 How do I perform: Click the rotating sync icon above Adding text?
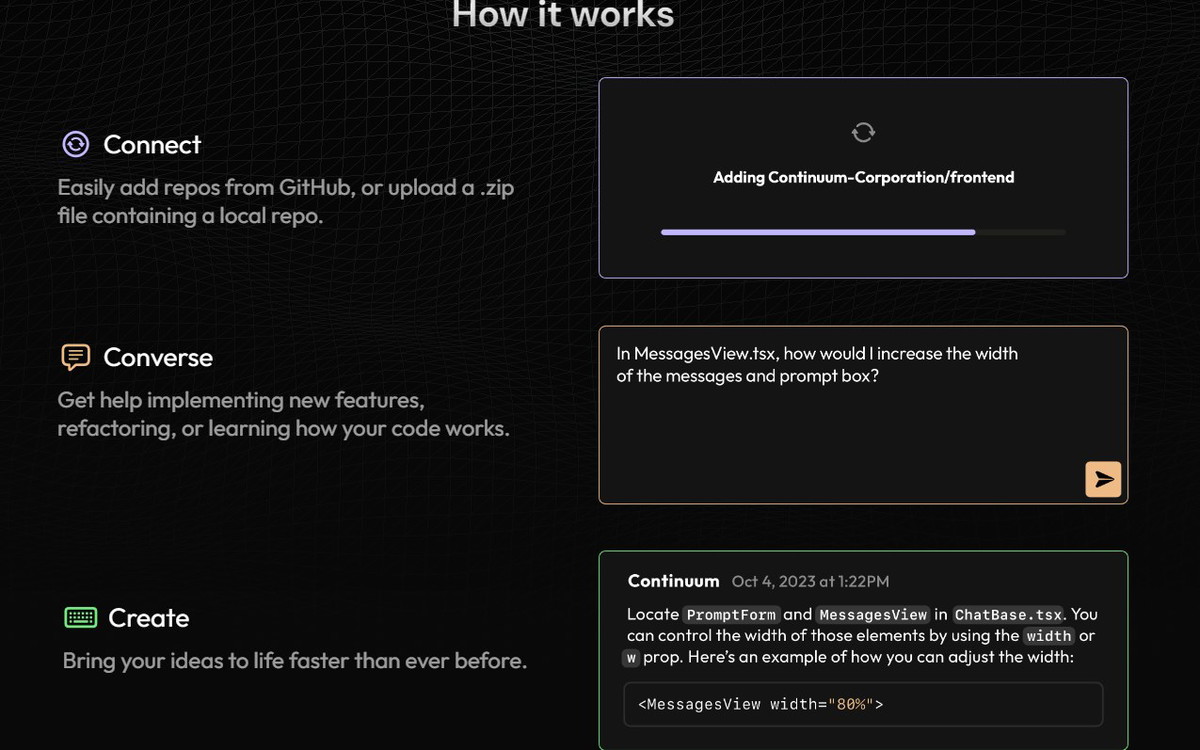point(863,132)
